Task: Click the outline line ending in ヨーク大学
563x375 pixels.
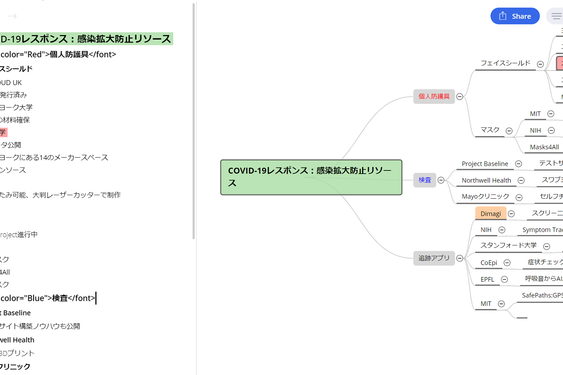Action: pyautogui.click(x=16, y=107)
